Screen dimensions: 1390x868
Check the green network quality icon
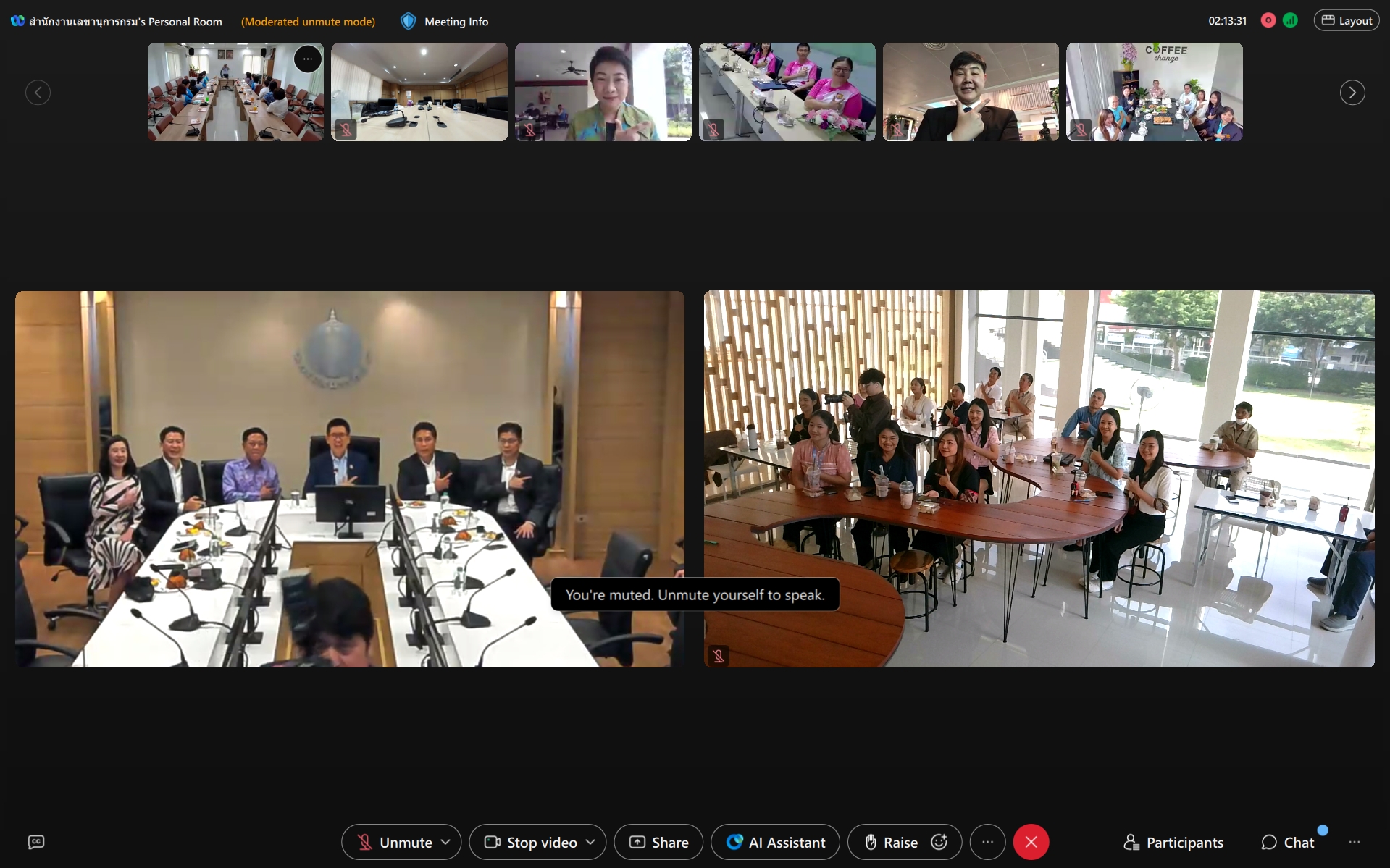coord(1290,21)
